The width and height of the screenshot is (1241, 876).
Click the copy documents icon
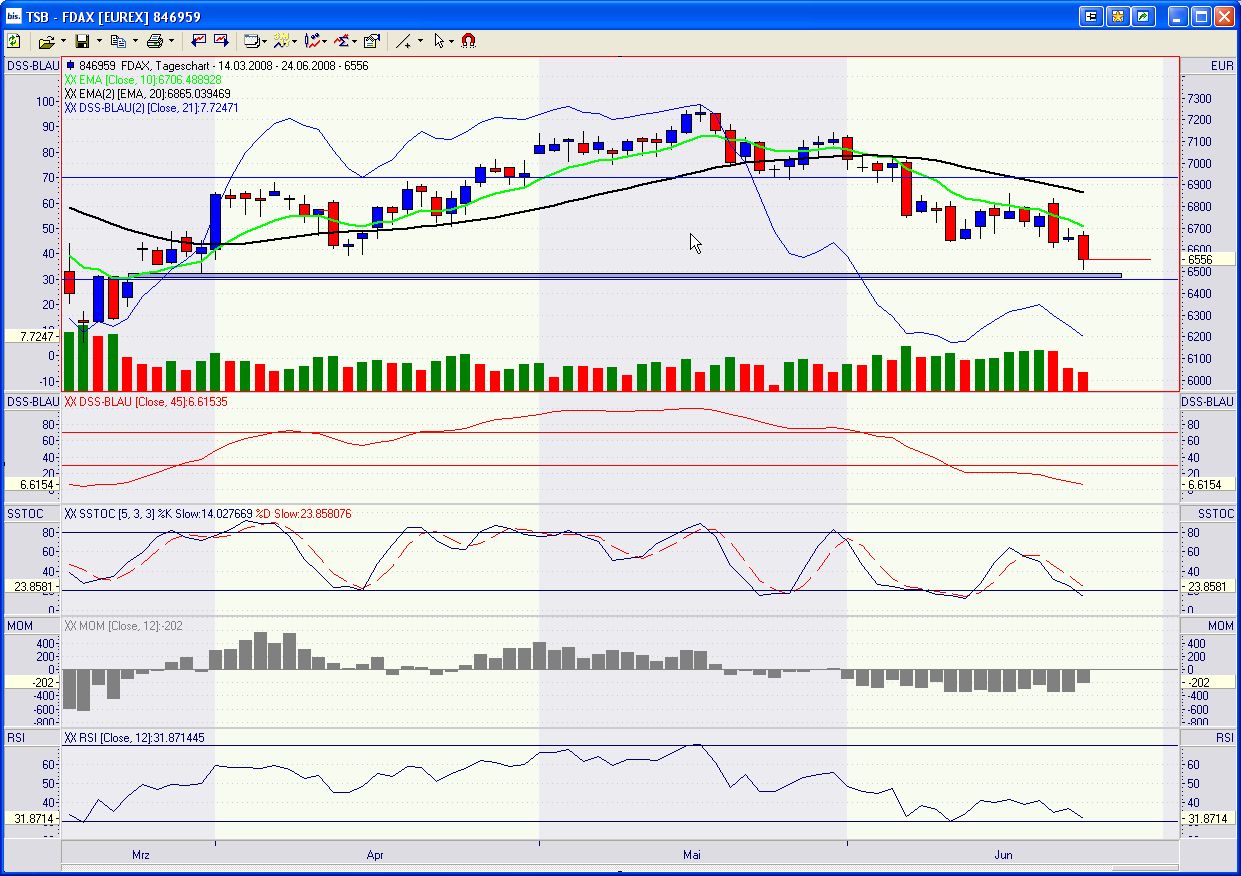[x=118, y=41]
